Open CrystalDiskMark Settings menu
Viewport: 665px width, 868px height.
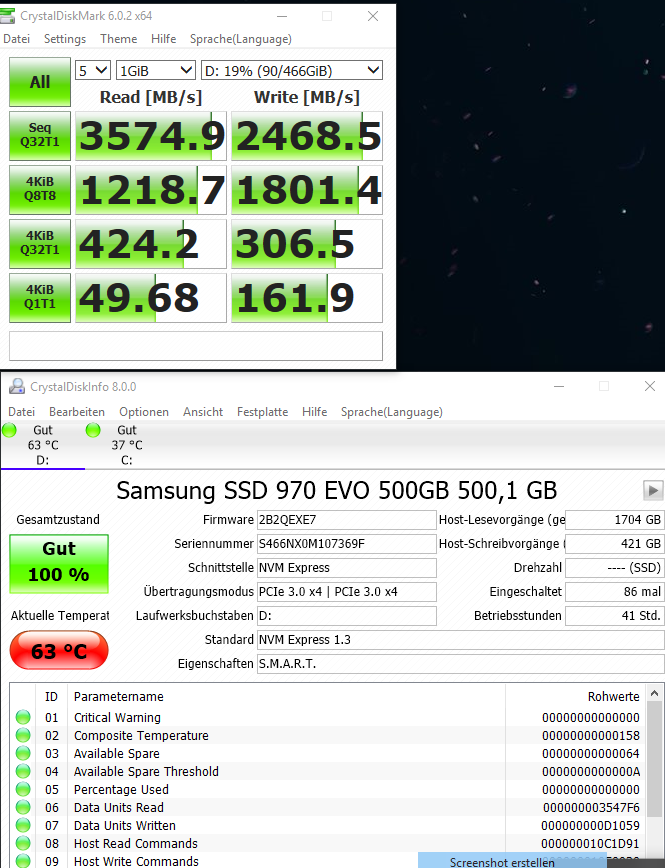point(65,39)
